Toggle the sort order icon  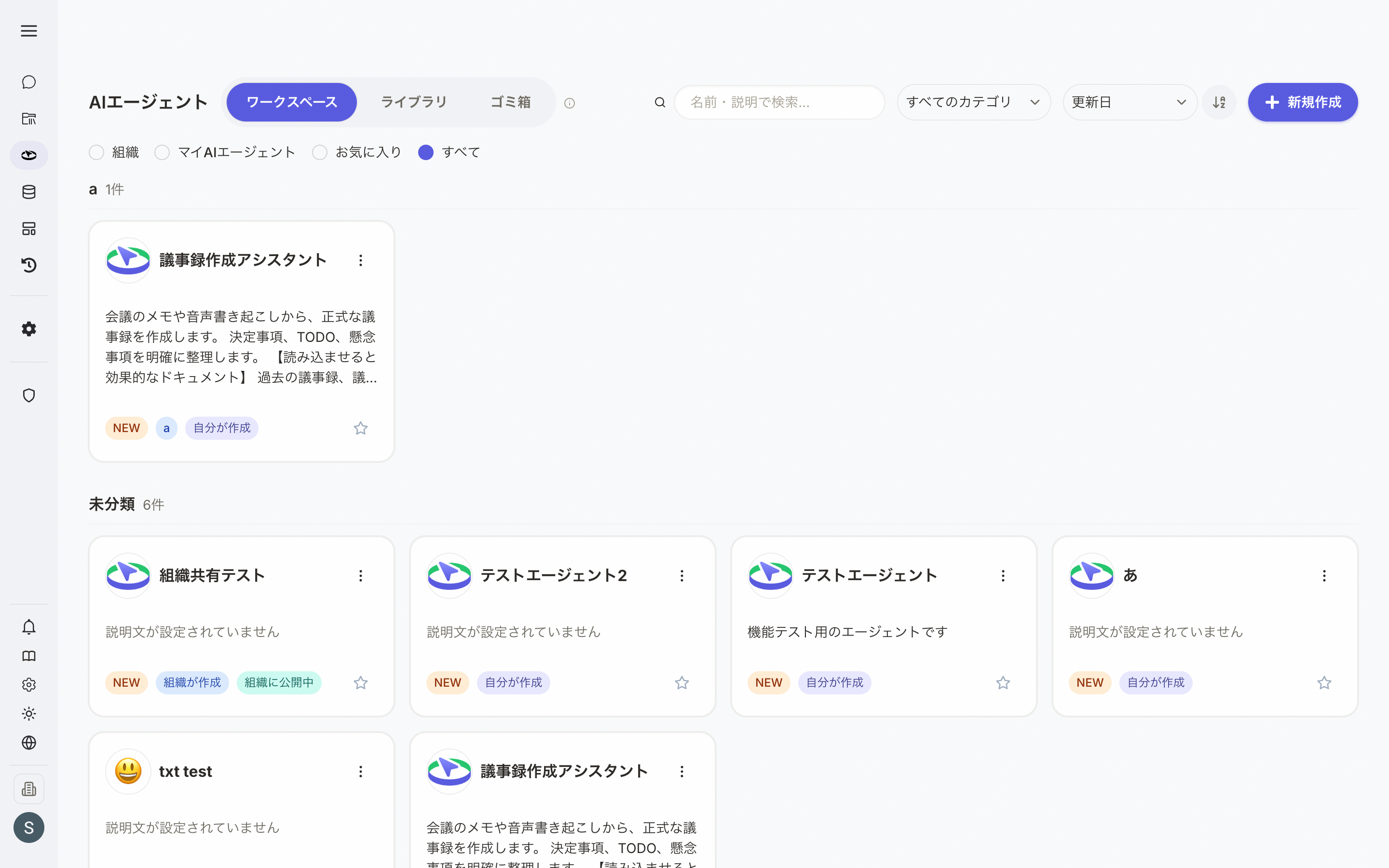tap(1219, 102)
